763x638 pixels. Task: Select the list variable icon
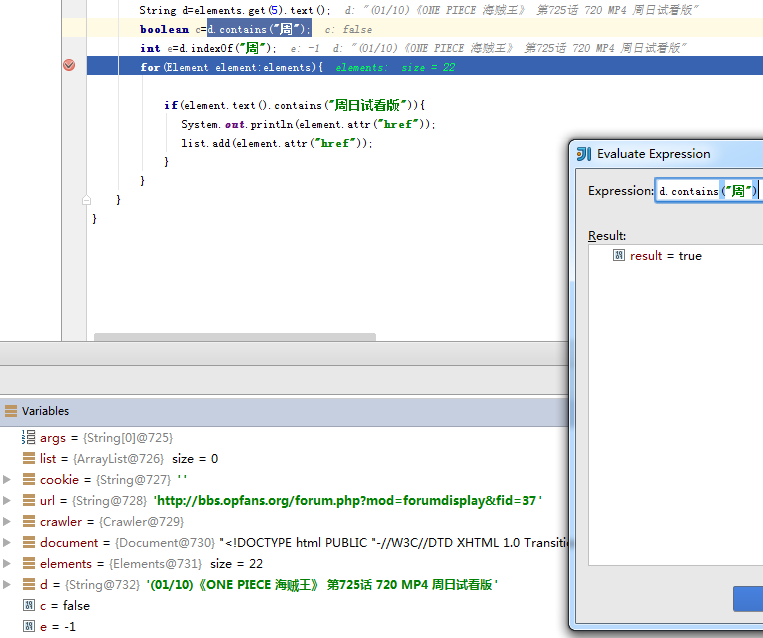click(x=29, y=458)
